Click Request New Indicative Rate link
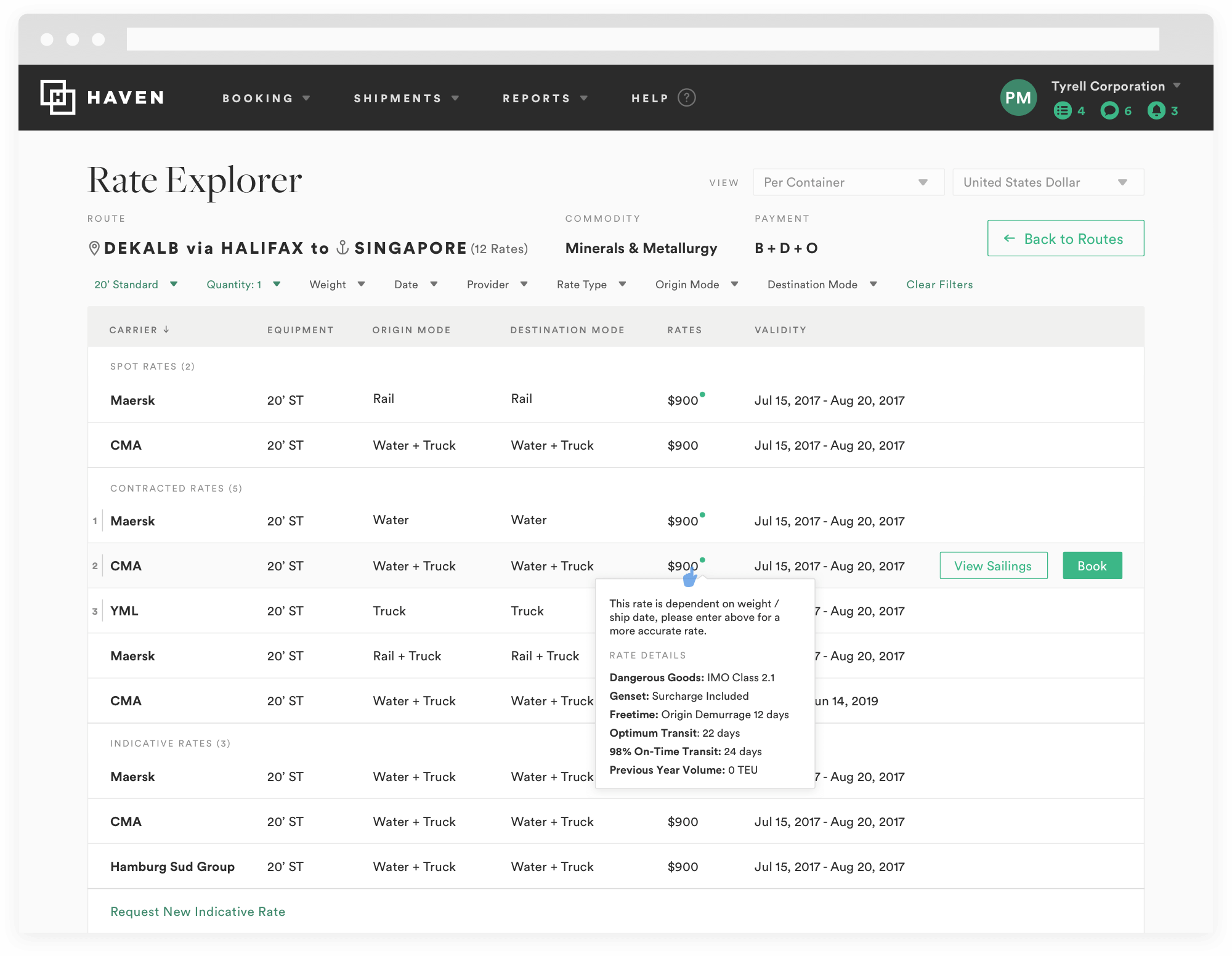Viewport: 1232px width, 956px height. point(198,912)
